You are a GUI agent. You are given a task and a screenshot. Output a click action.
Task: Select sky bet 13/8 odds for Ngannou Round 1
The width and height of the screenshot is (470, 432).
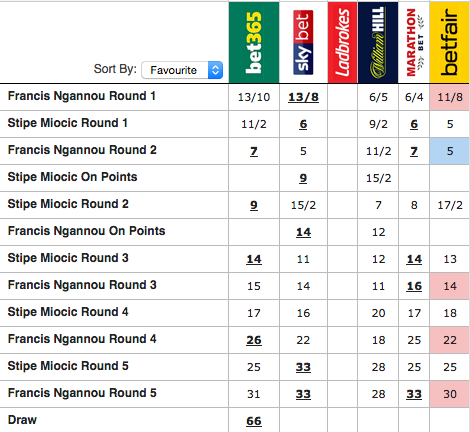[303, 97]
